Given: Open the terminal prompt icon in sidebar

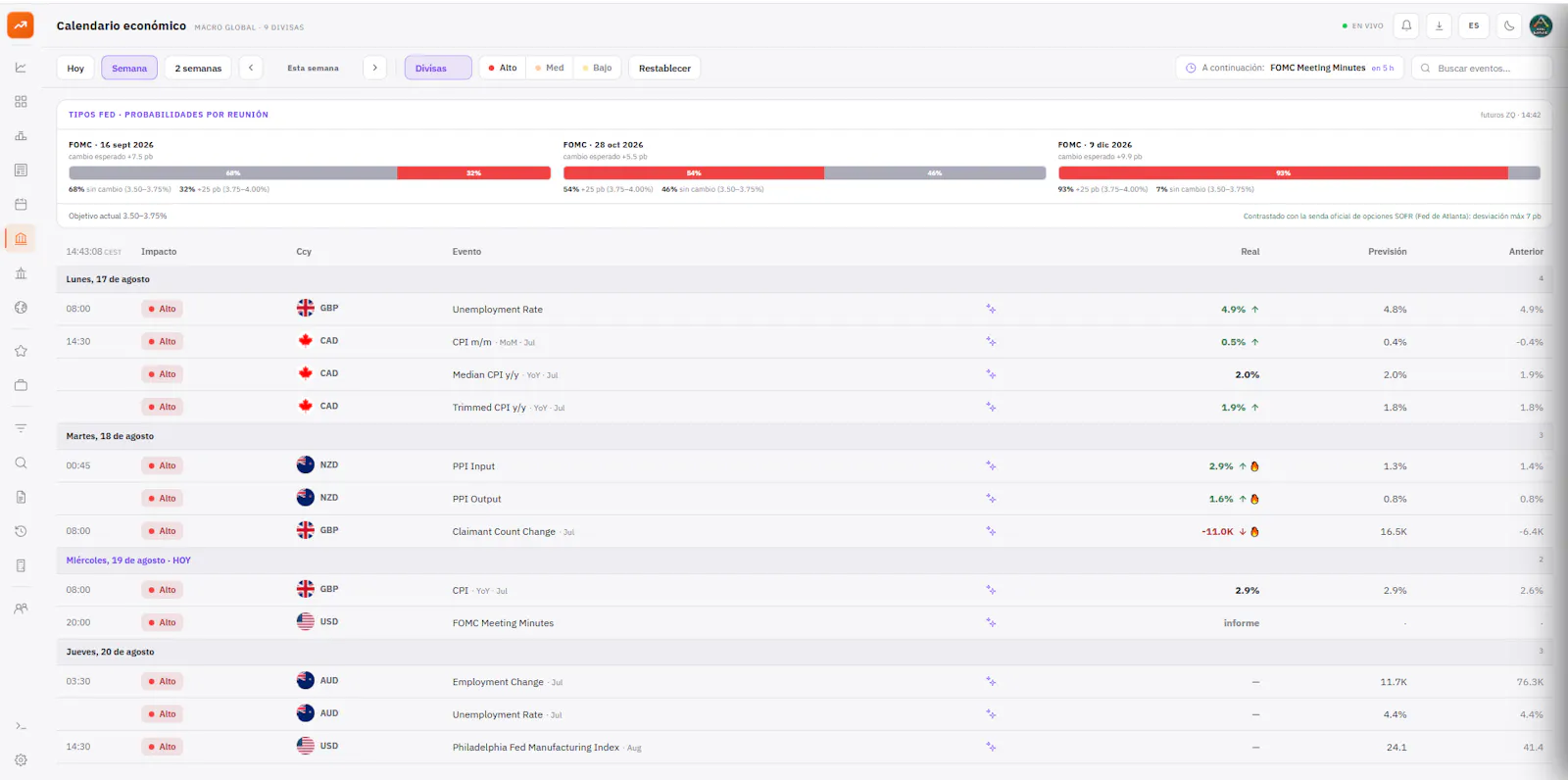Looking at the screenshot, I should (x=21, y=726).
